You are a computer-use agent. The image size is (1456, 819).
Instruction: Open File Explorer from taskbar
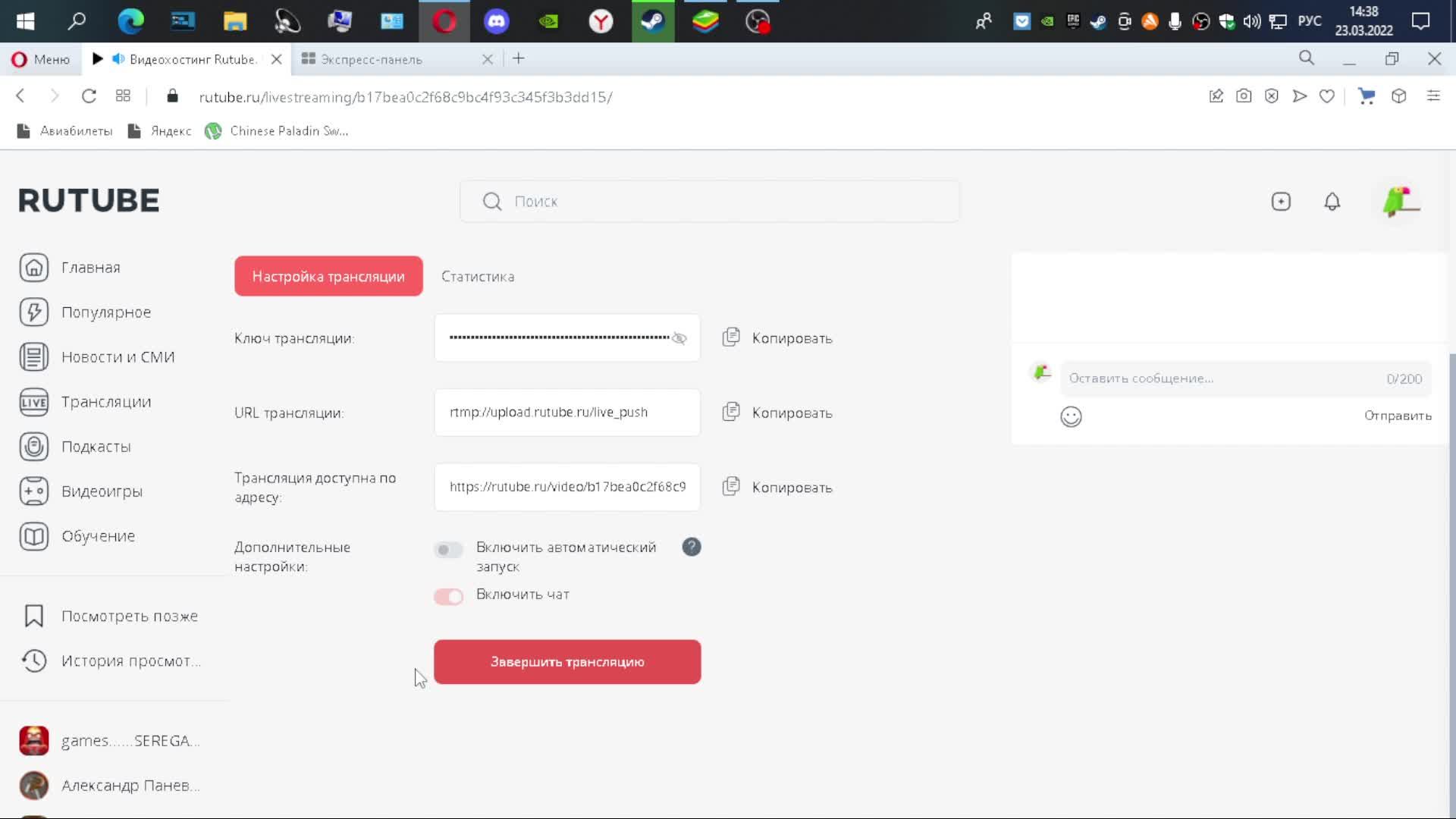[235, 21]
